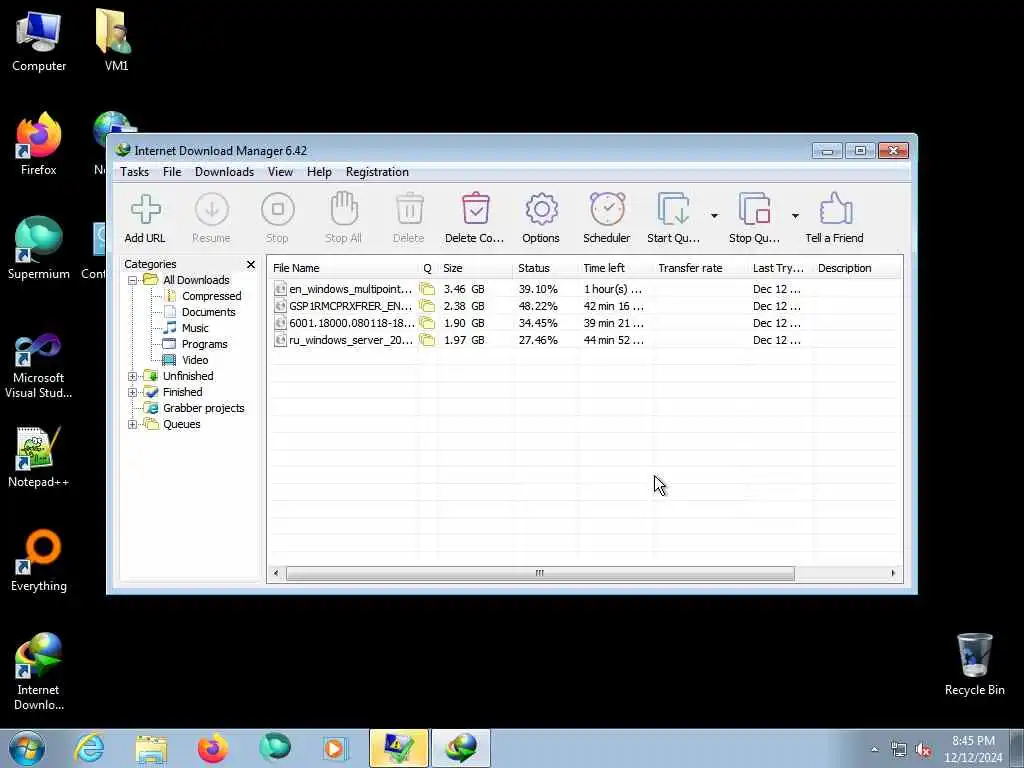The image size is (1024, 768).
Task: Close the Categories panel
Action: pyautogui.click(x=251, y=264)
